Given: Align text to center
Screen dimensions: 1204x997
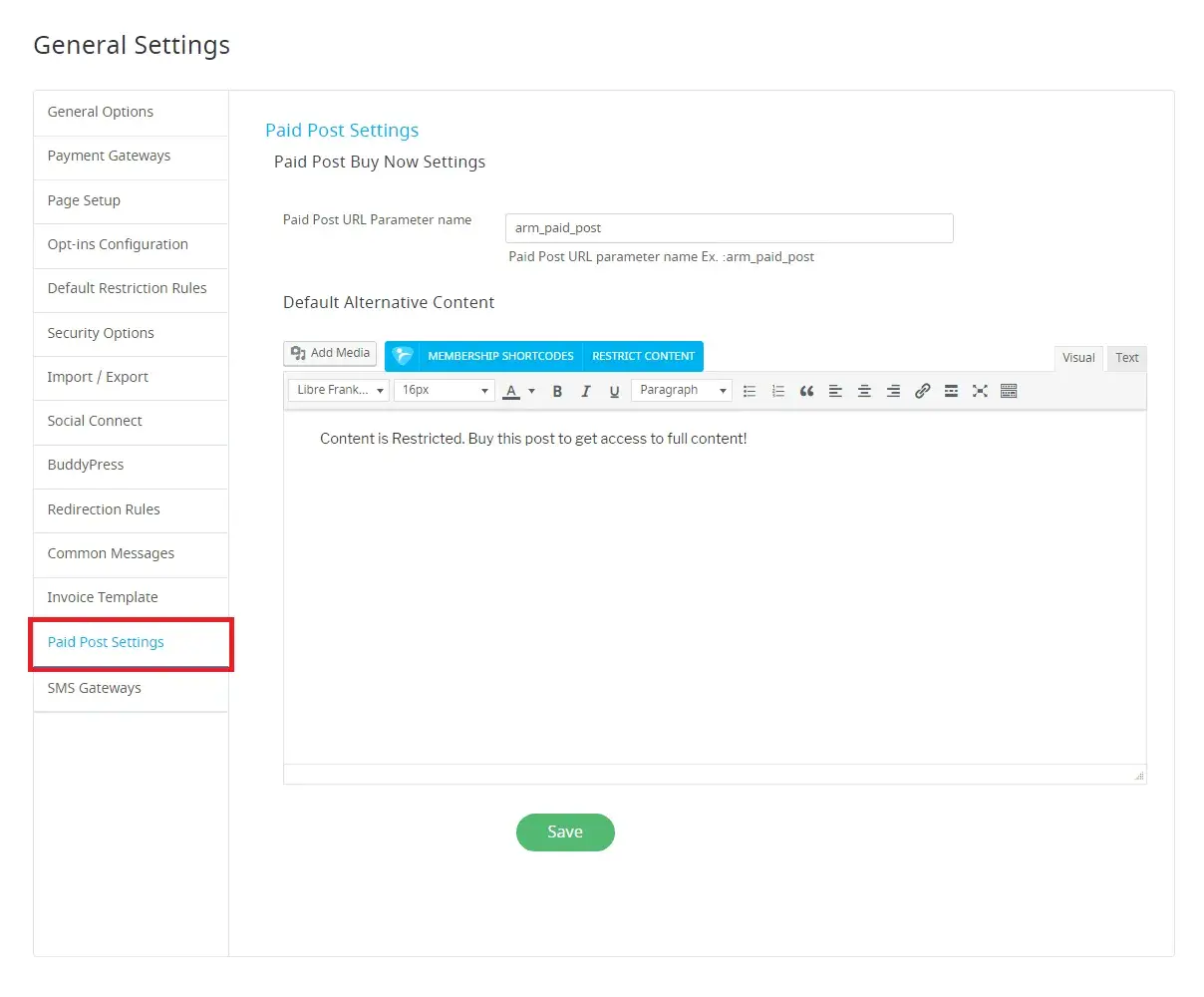Looking at the screenshot, I should [864, 391].
